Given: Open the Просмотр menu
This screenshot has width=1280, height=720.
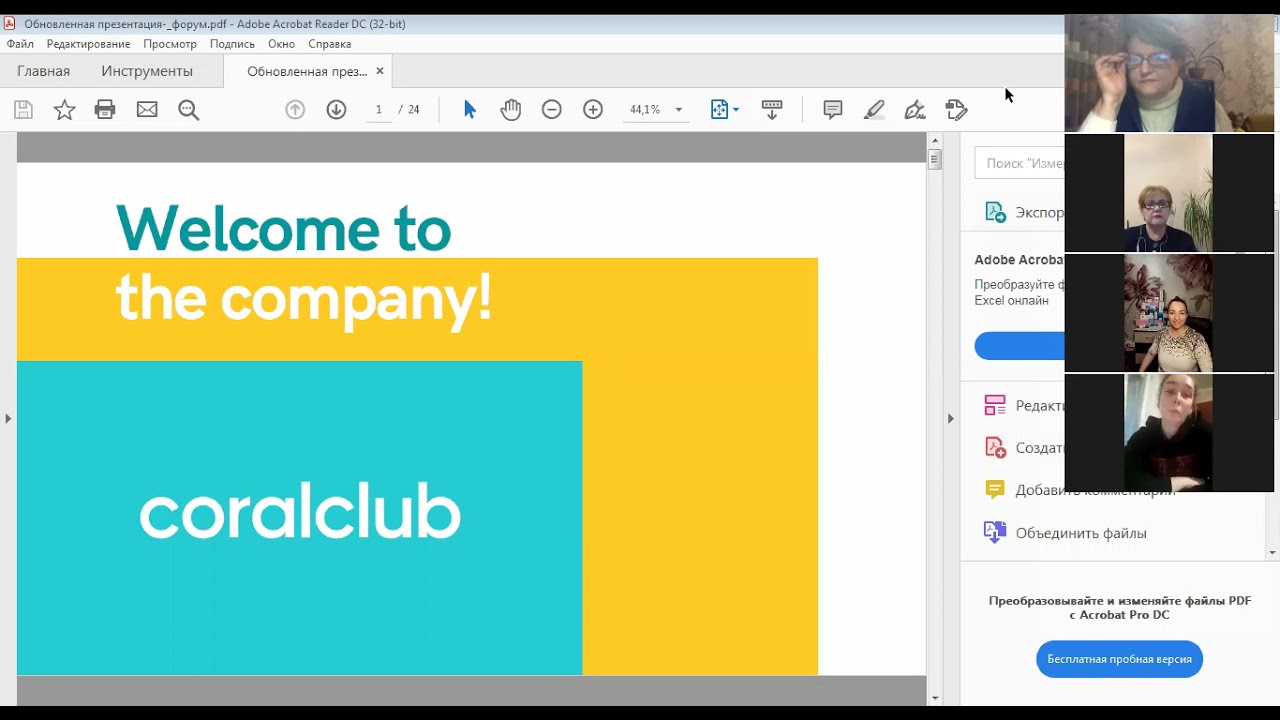Looking at the screenshot, I should [170, 44].
